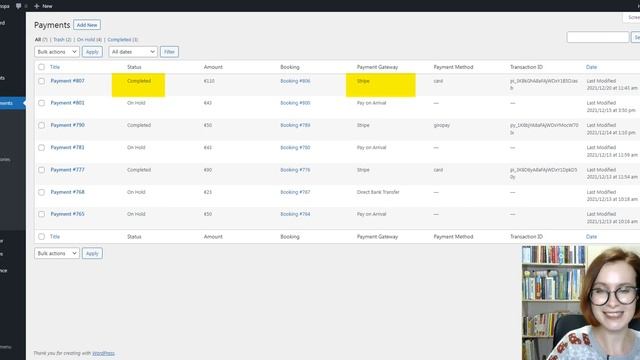The image size is (640, 360).
Task: Click the top Apply button
Action: [92, 52]
